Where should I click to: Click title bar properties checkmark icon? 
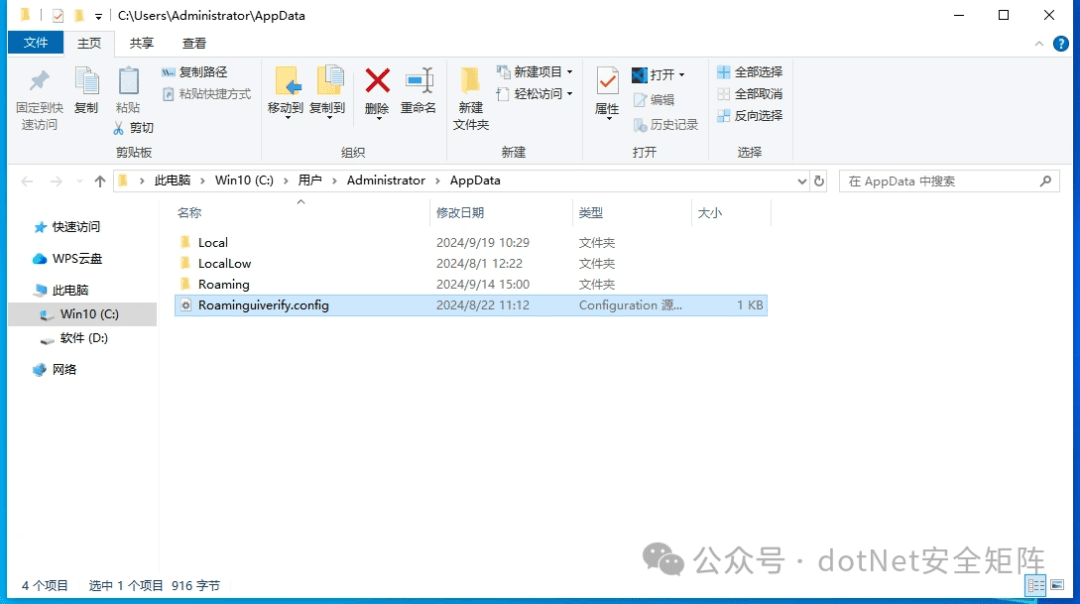[58, 15]
